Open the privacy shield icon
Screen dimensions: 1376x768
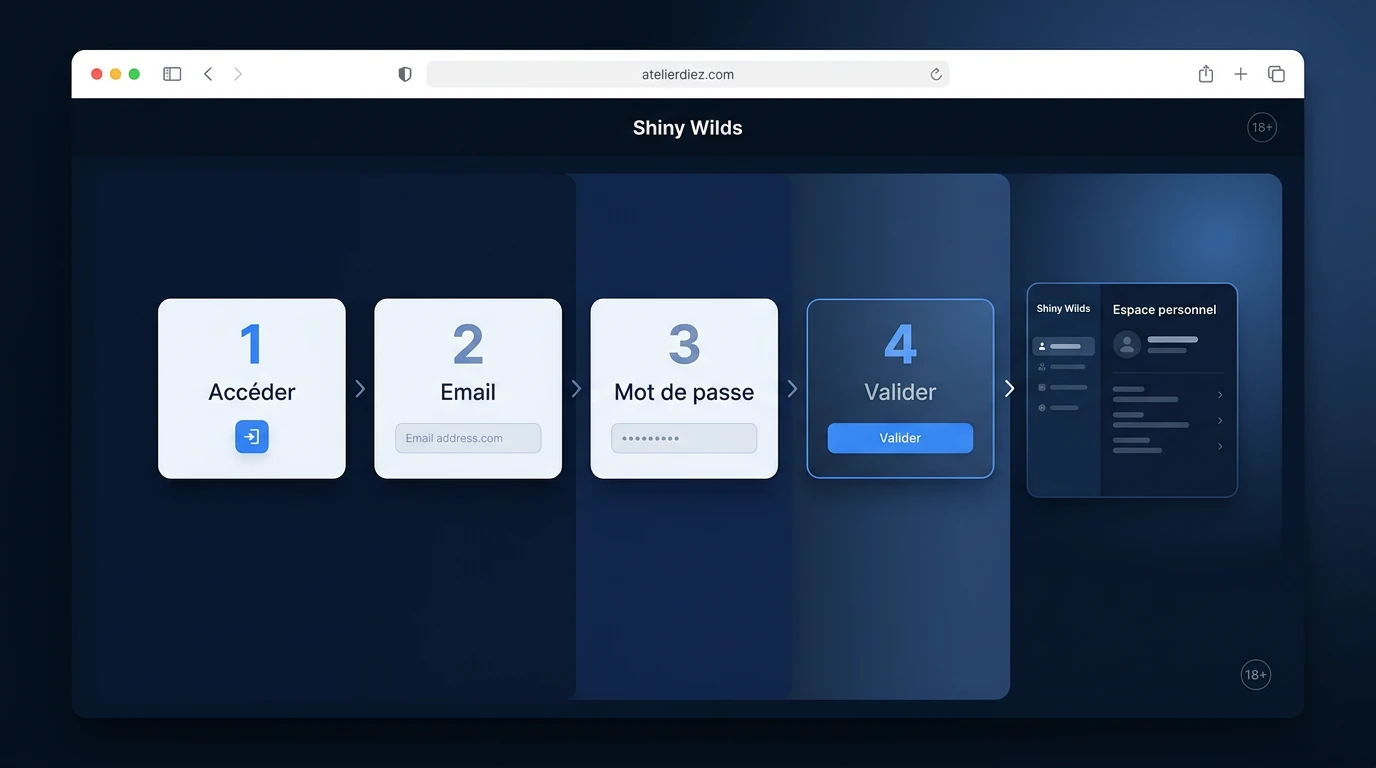[405, 74]
